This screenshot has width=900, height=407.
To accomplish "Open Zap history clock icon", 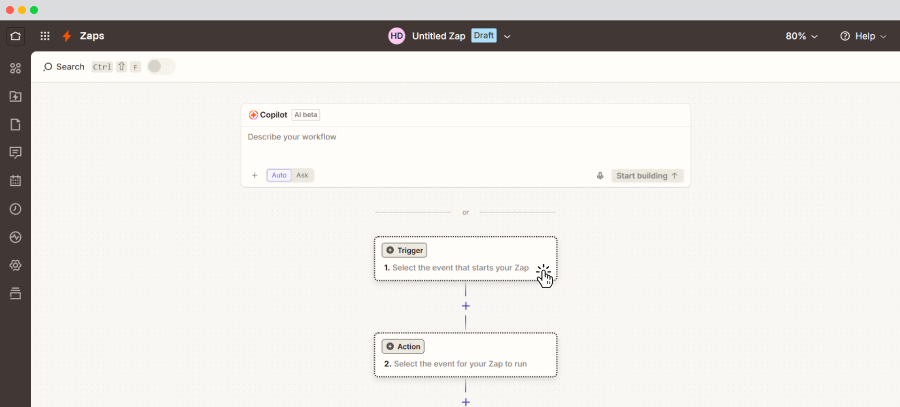I will (15, 209).
